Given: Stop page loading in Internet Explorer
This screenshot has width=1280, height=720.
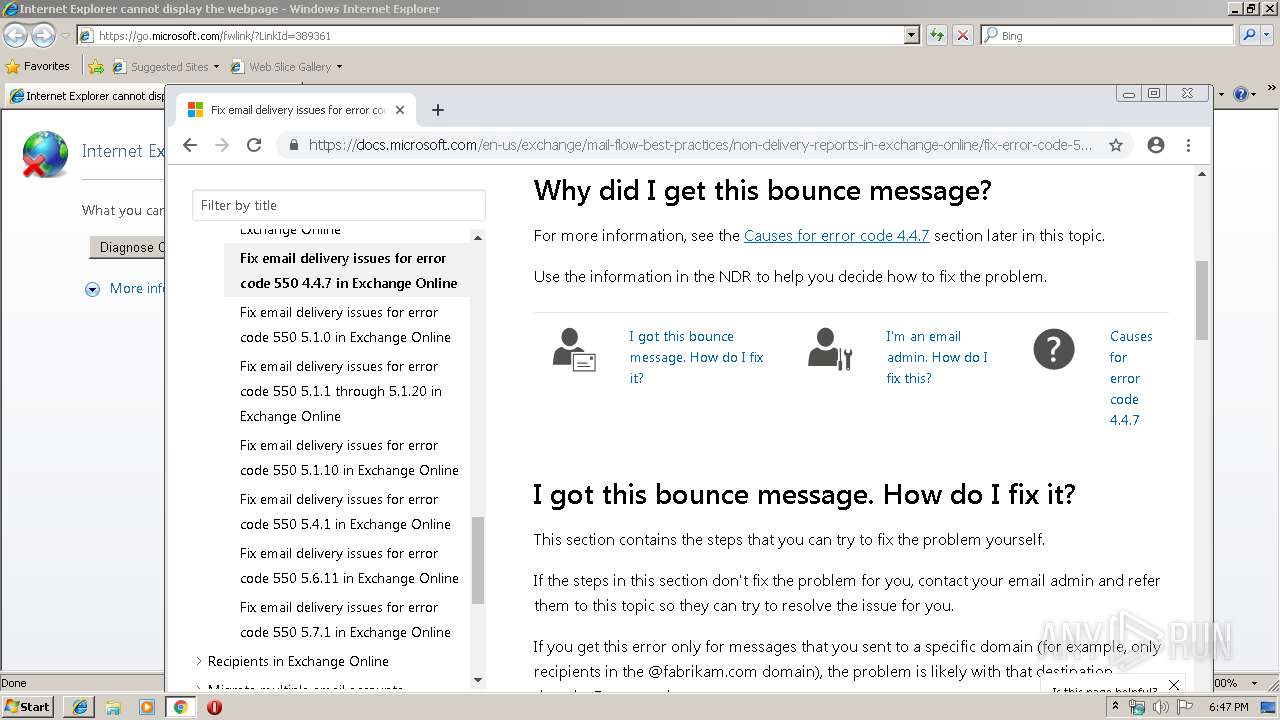Looking at the screenshot, I should [962, 35].
